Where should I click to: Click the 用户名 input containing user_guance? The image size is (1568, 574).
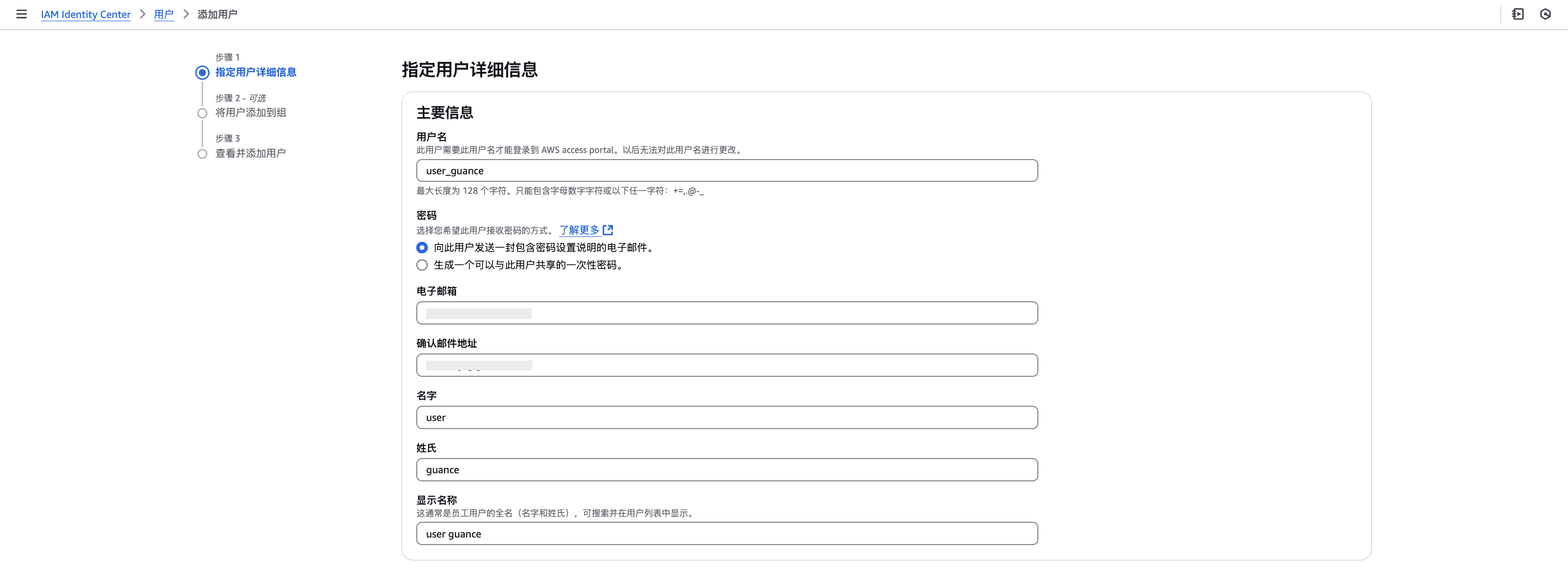[x=727, y=171]
